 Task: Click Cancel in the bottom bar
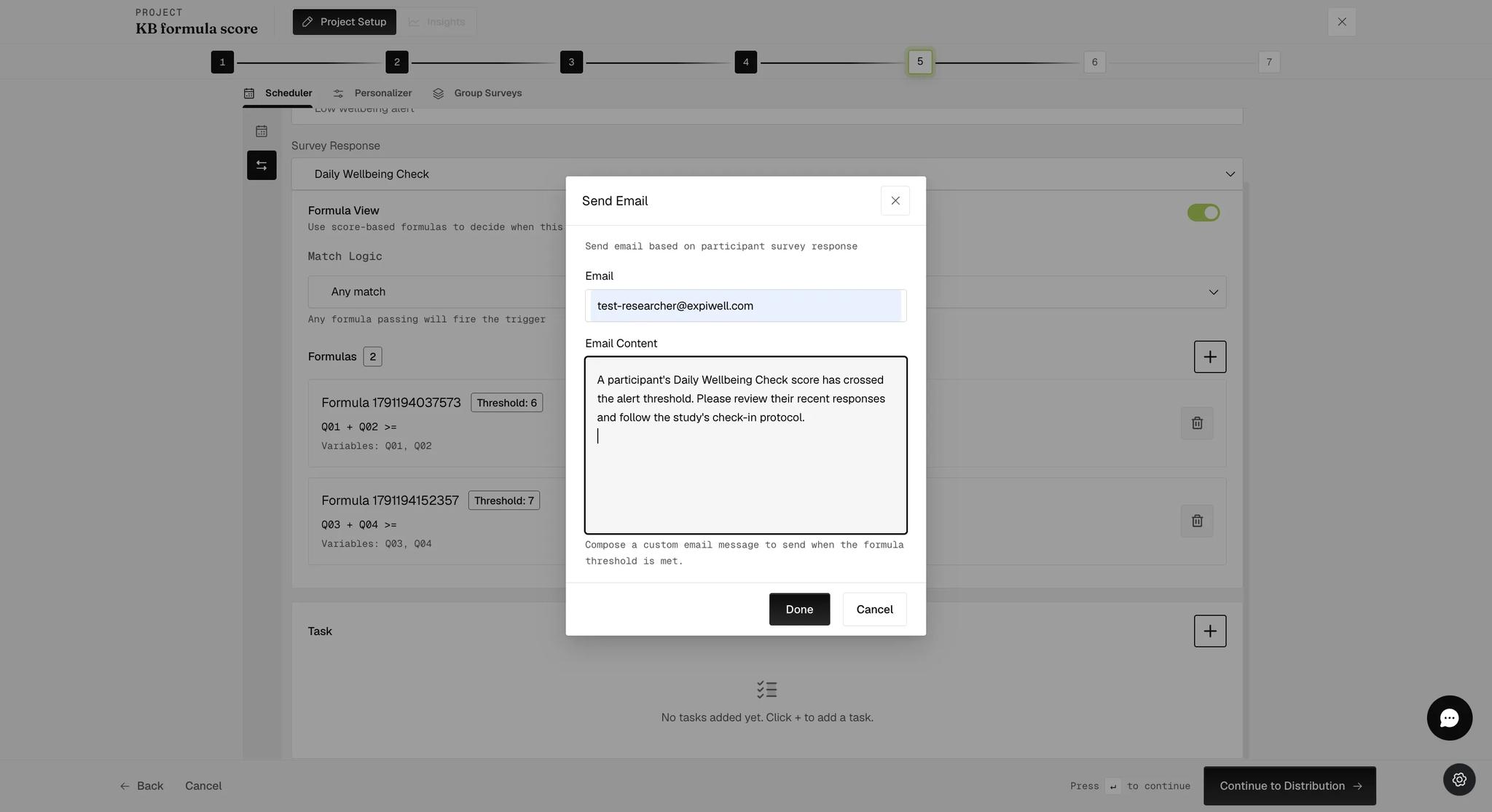point(203,786)
